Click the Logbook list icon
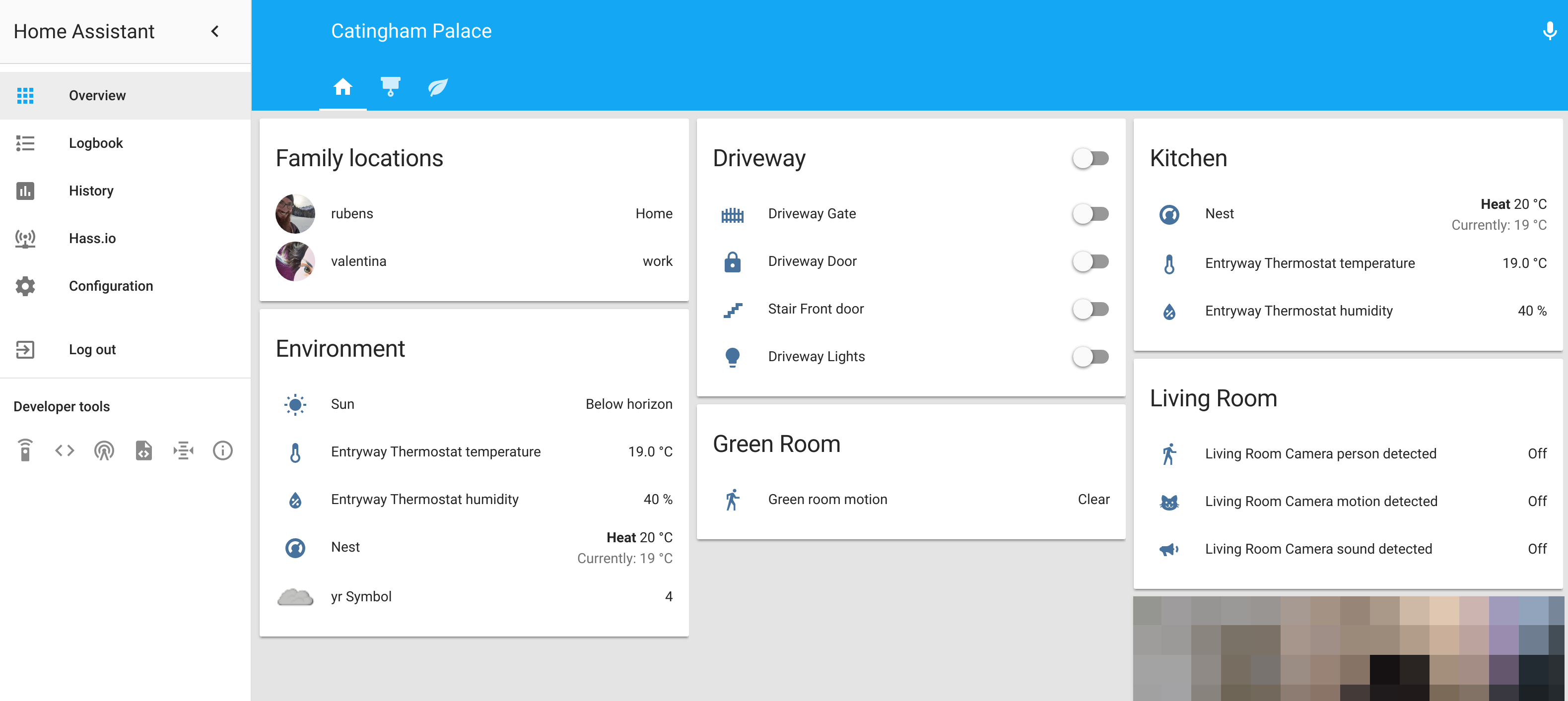Screen dimensions: 1568x701 25,143
